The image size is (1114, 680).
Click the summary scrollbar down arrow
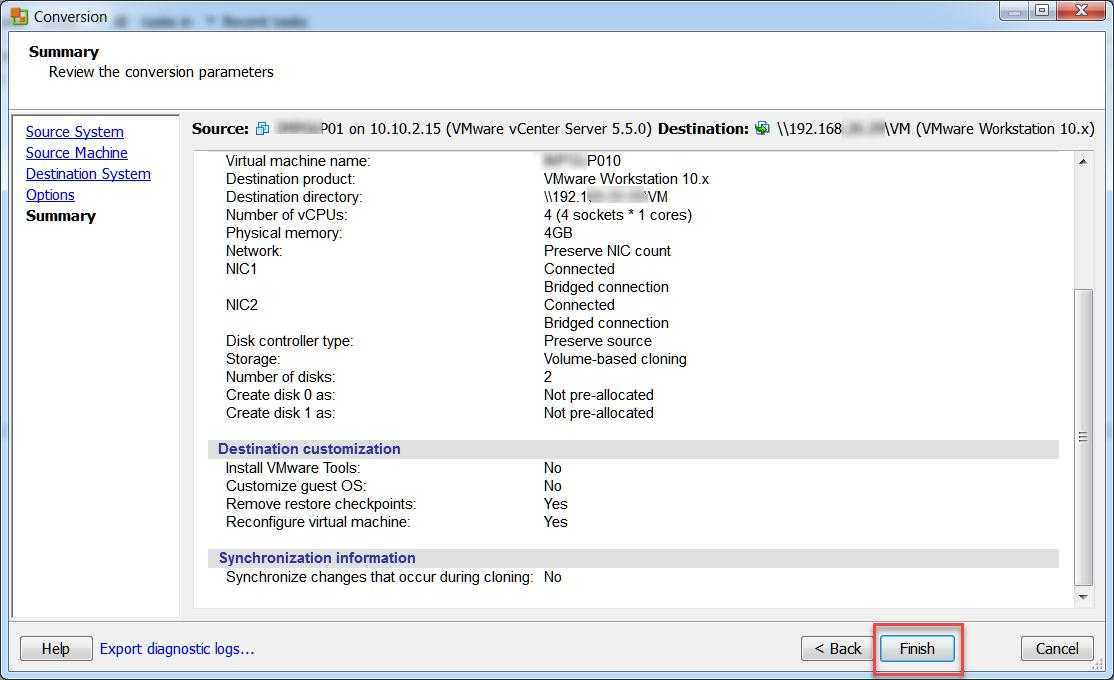click(x=1083, y=596)
